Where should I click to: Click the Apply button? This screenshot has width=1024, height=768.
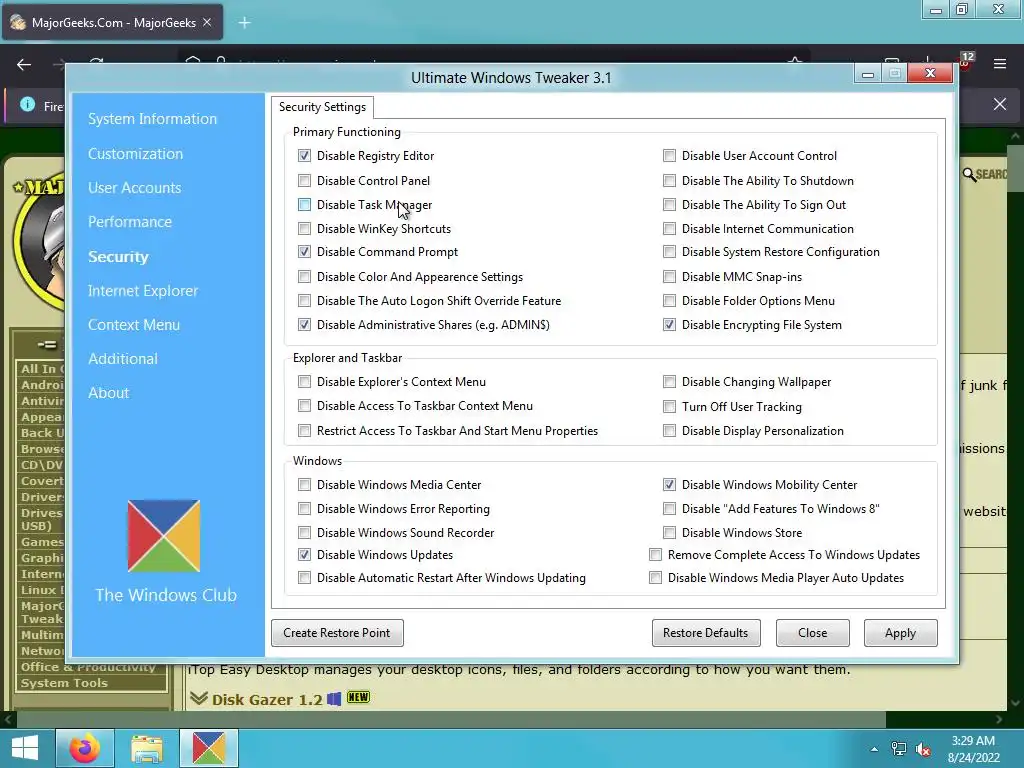click(901, 633)
